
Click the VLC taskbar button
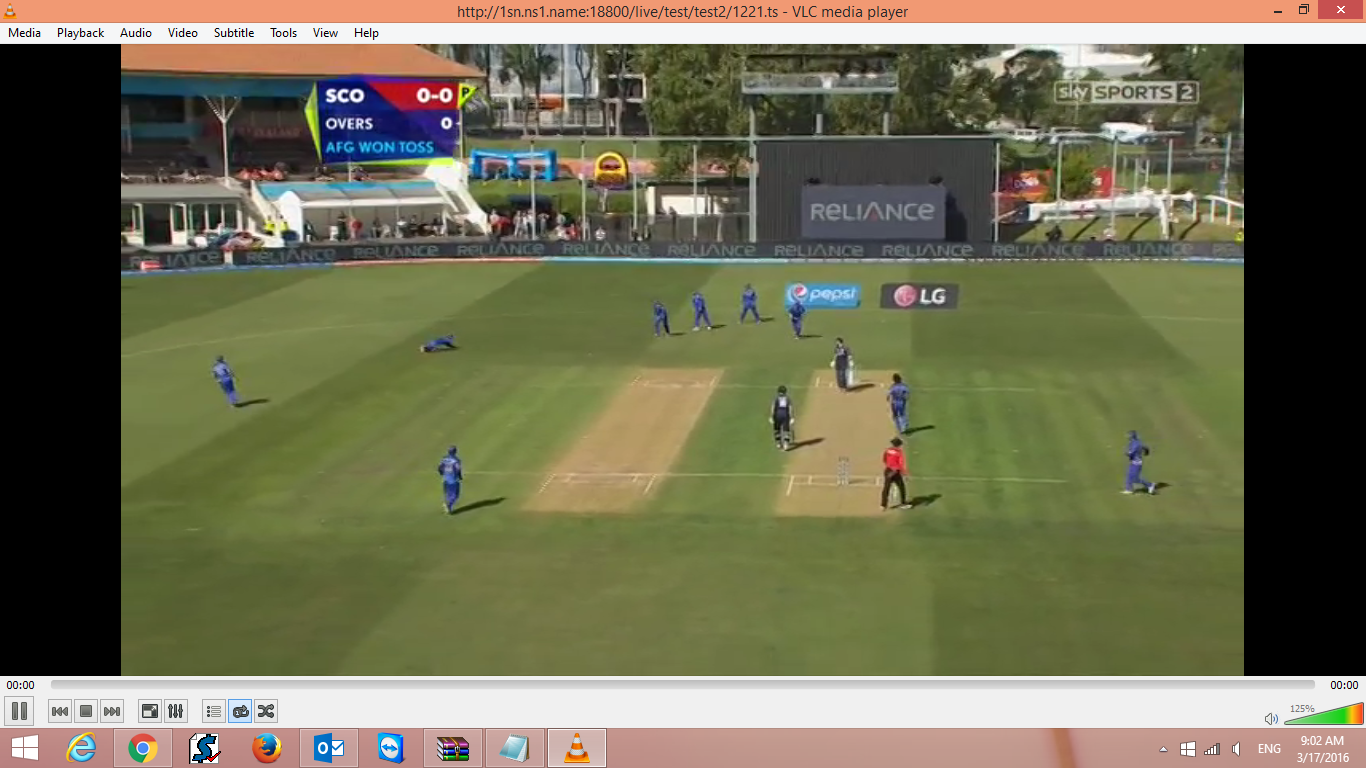point(577,748)
